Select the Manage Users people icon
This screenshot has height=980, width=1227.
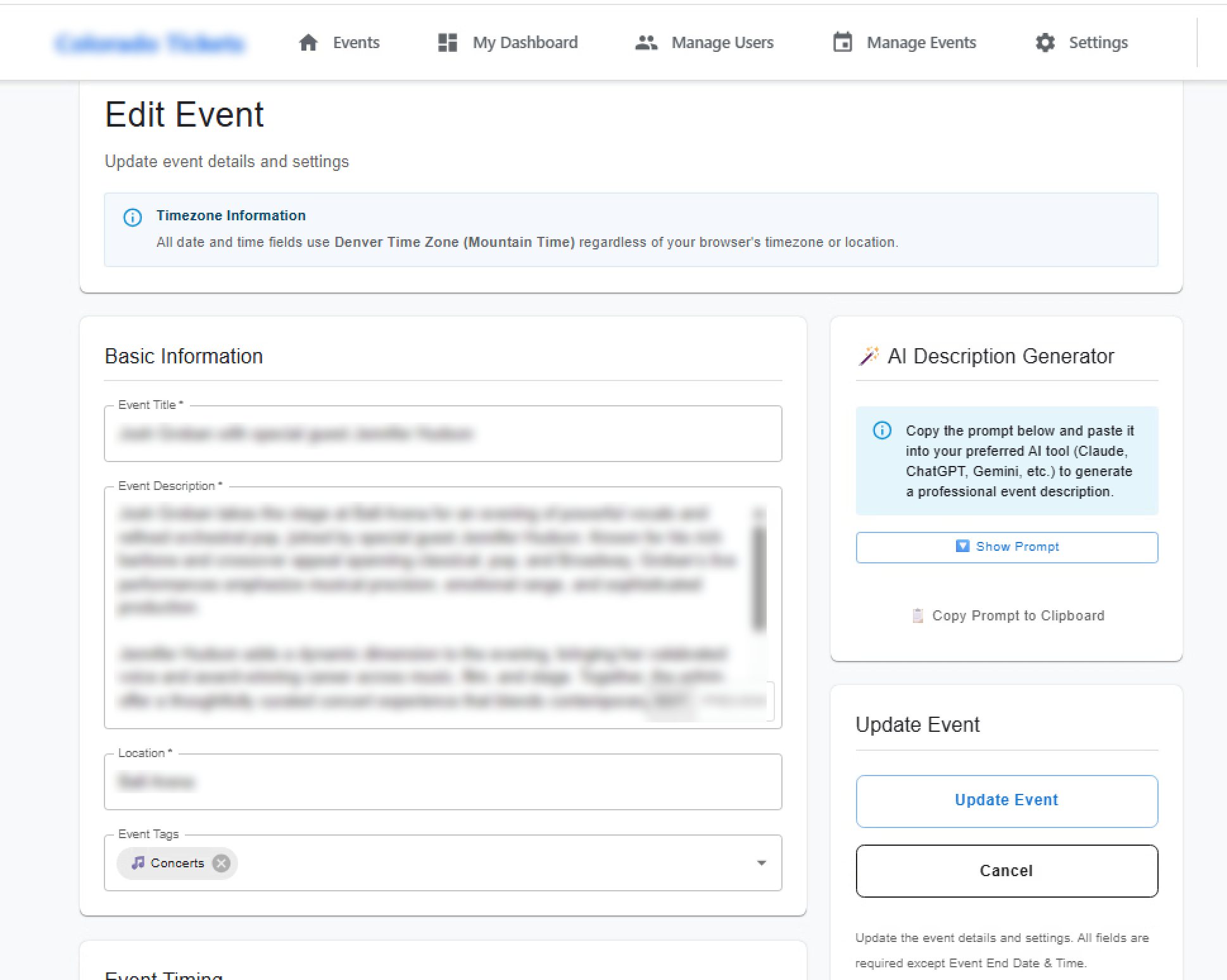646,42
